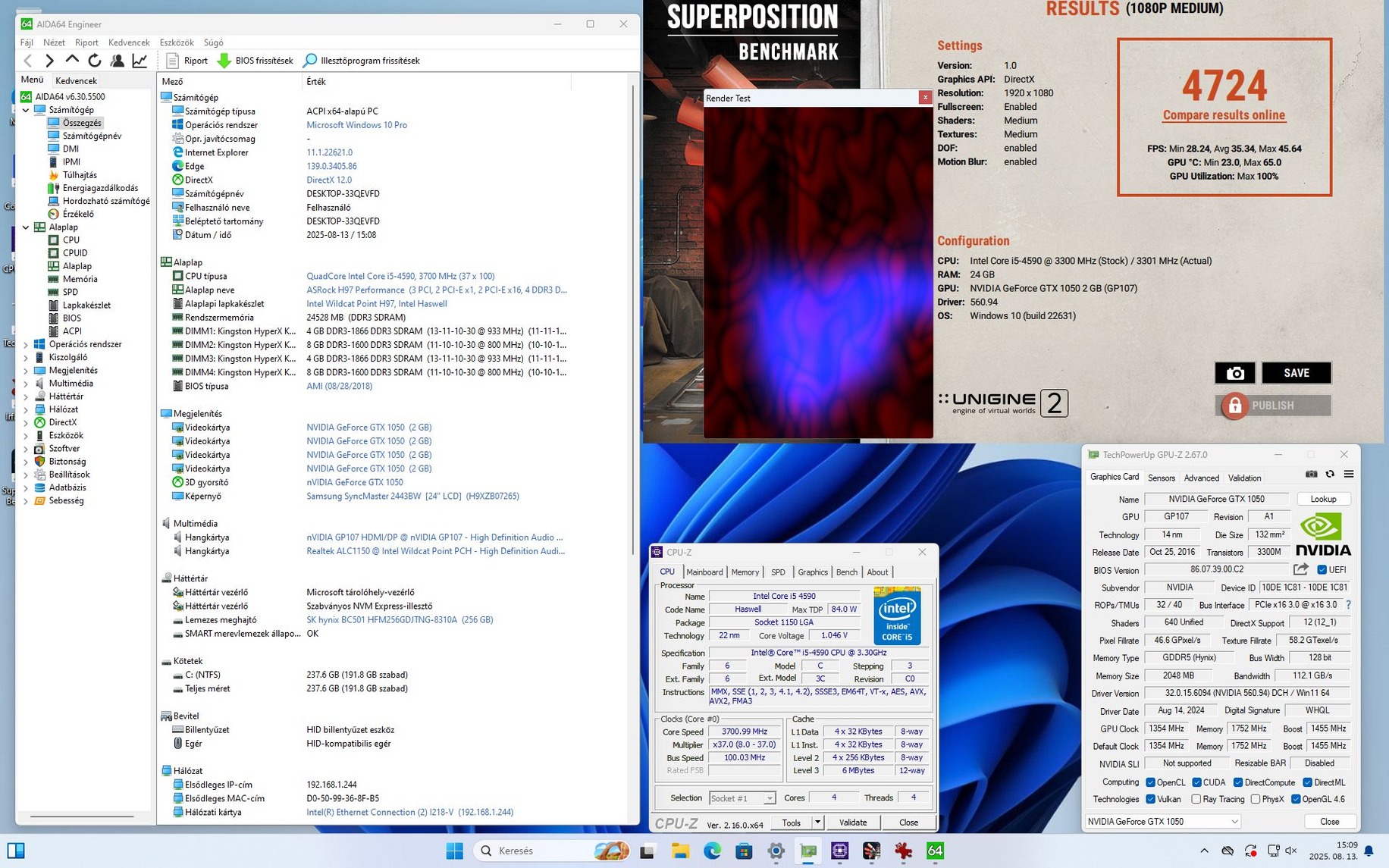This screenshot has width=1389, height=868.
Task: Click the Mező column header in AIDA64
Action: pyautogui.click(x=230, y=81)
